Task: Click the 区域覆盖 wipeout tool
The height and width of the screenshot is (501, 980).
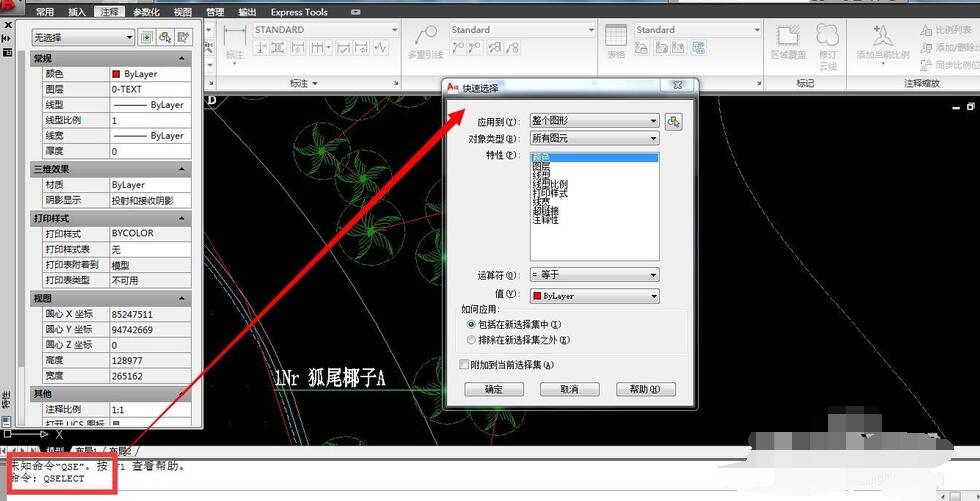Action: [x=788, y=42]
